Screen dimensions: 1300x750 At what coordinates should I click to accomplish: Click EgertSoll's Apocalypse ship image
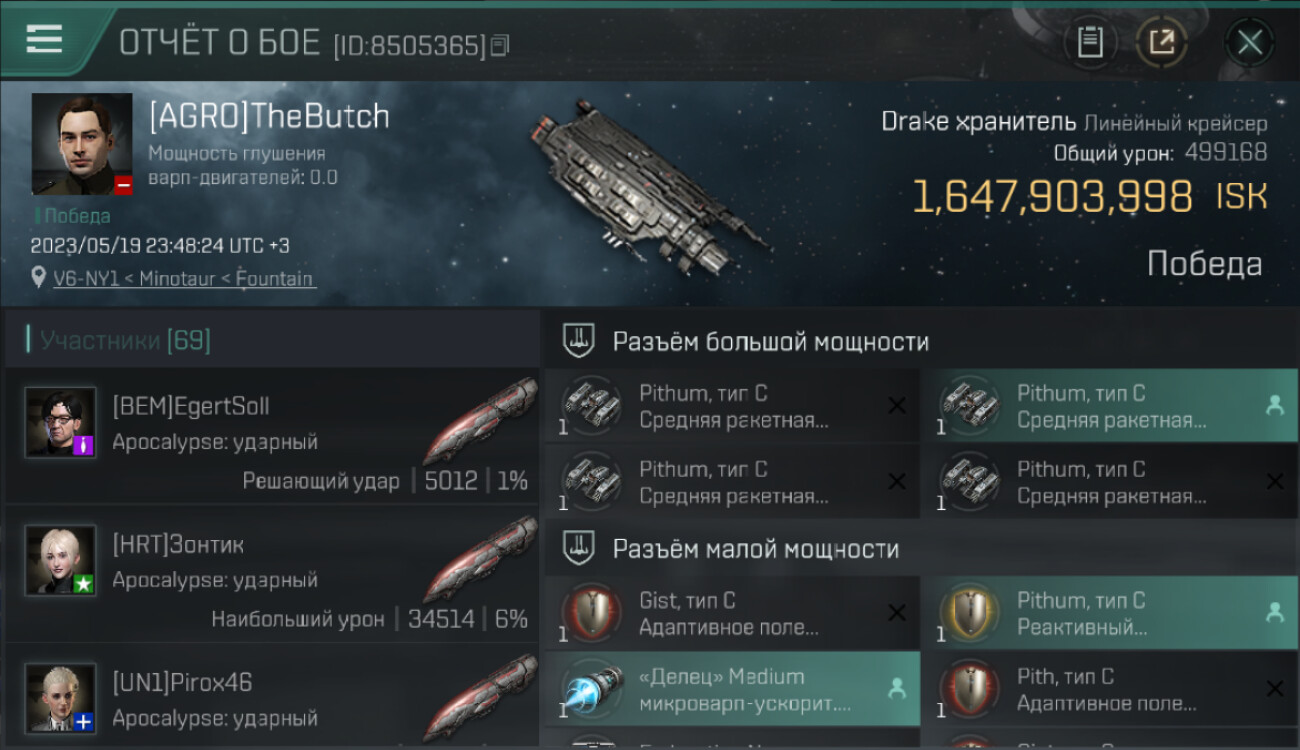[x=480, y=422]
